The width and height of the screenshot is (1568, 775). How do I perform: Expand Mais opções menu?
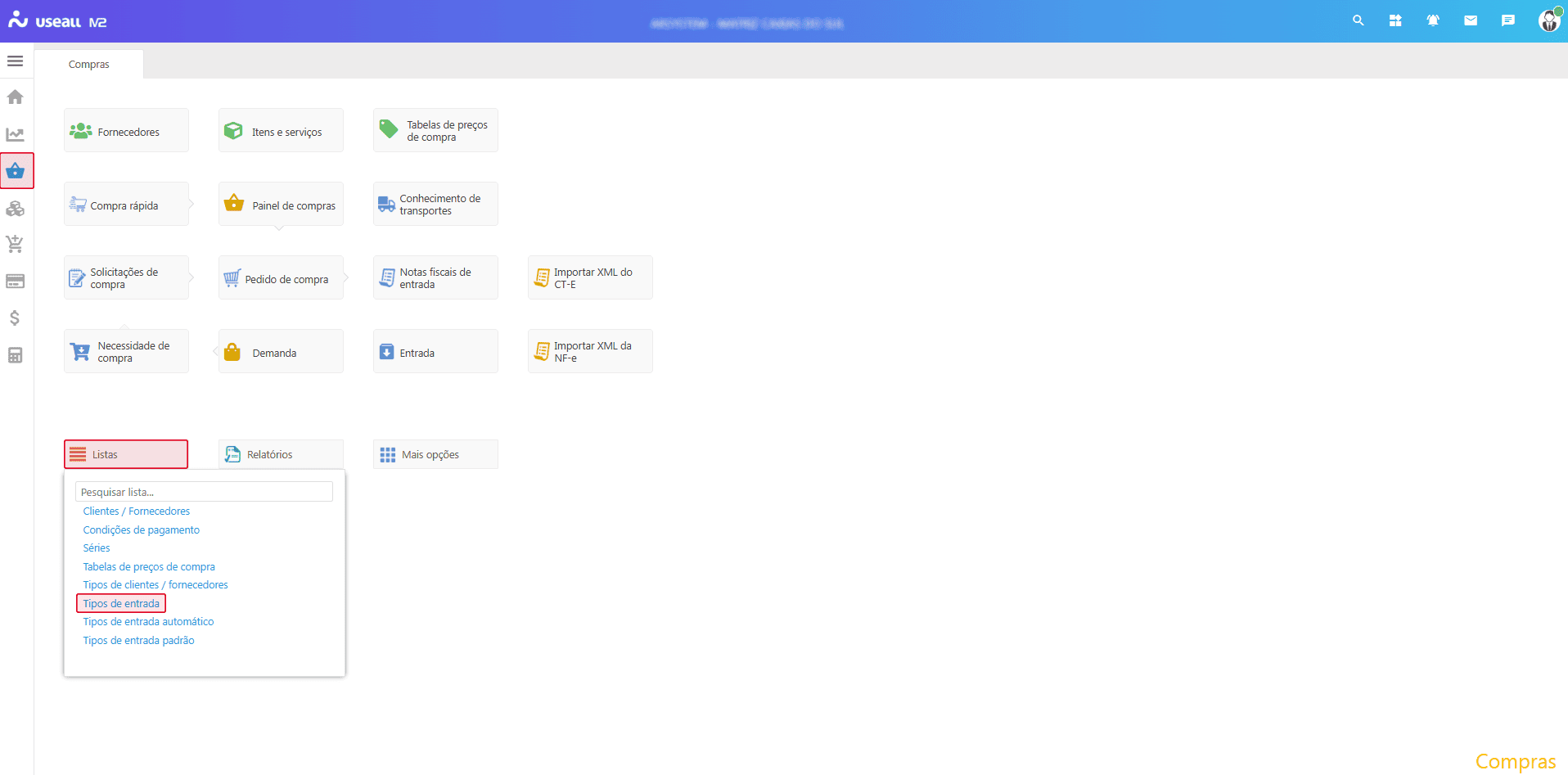point(435,454)
